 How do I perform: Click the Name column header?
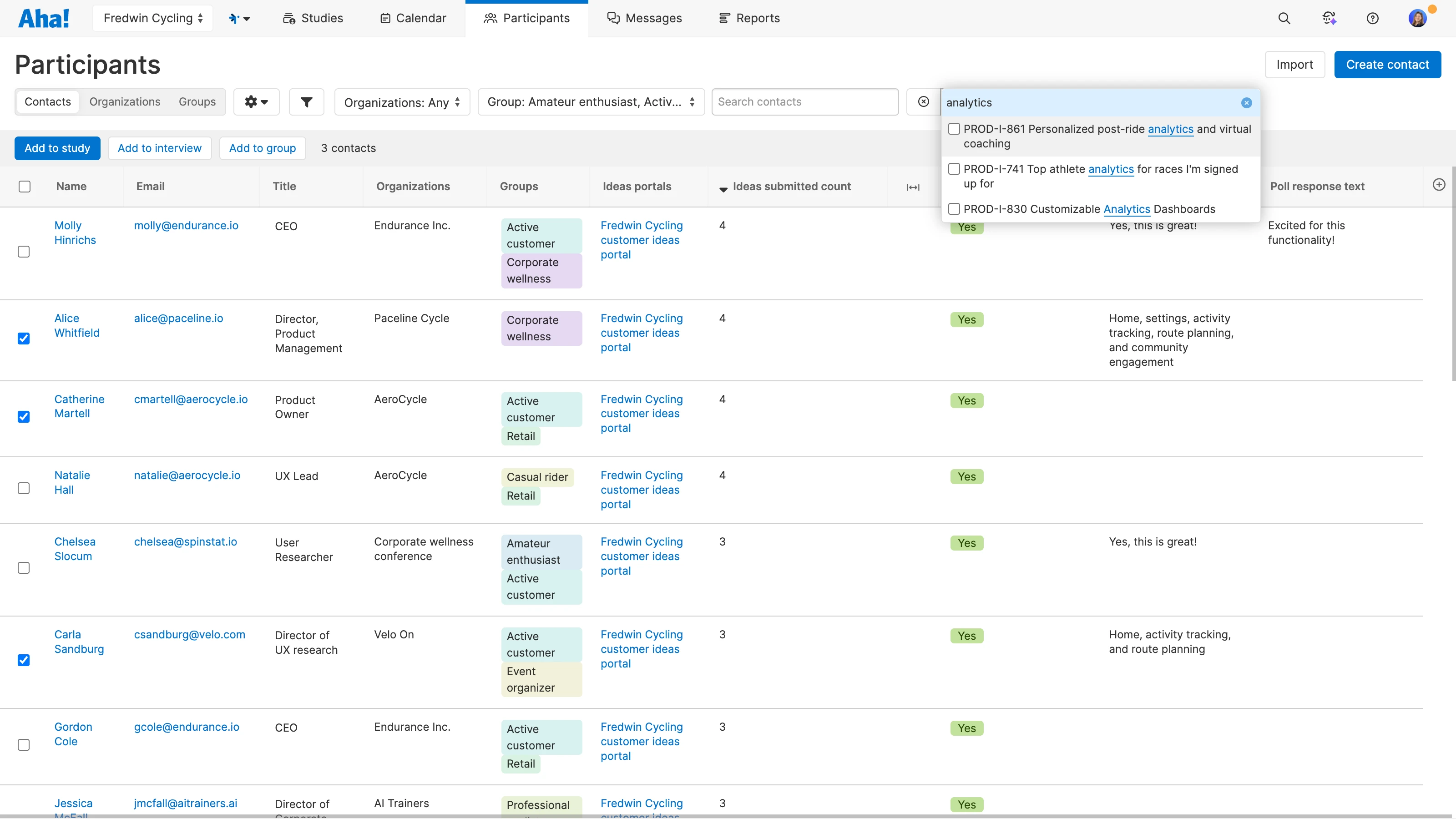point(71,187)
